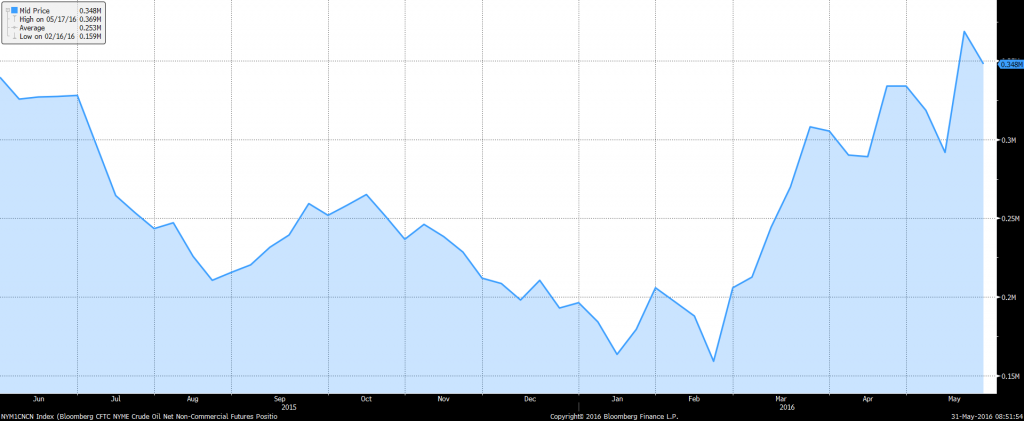This screenshot has width=1024, height=421.
Task: Click the May 2016 peak data point
Action: (964, 31)
